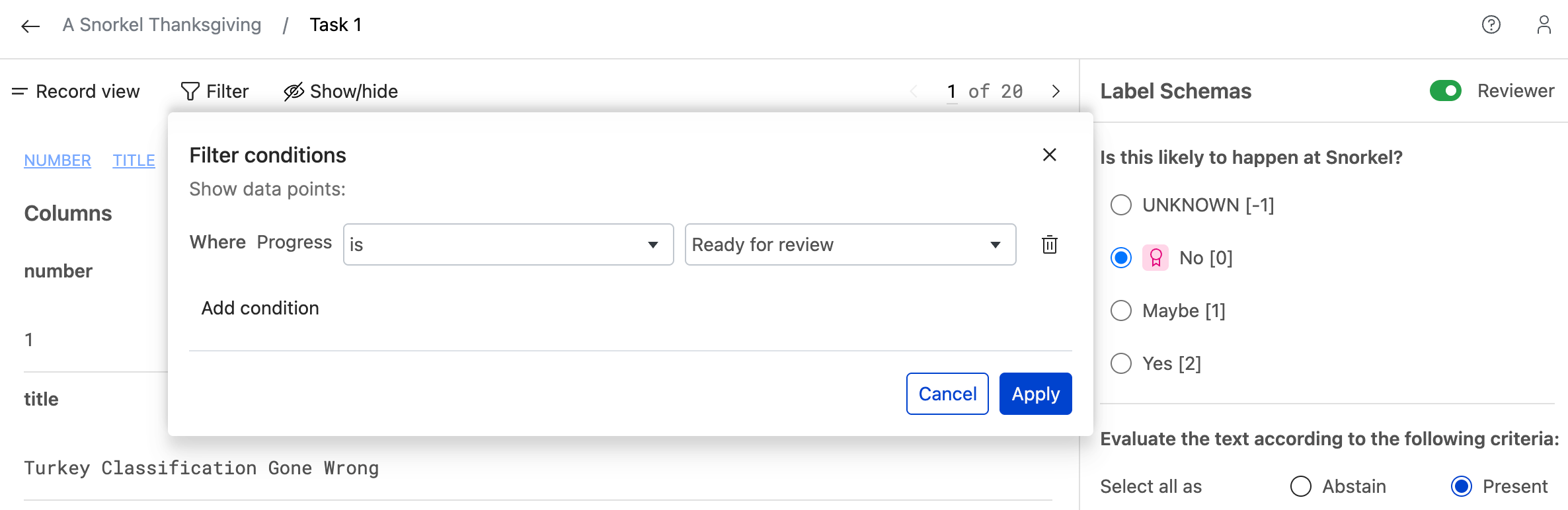Select the Maybe [1] radio button

[1120, 310]
